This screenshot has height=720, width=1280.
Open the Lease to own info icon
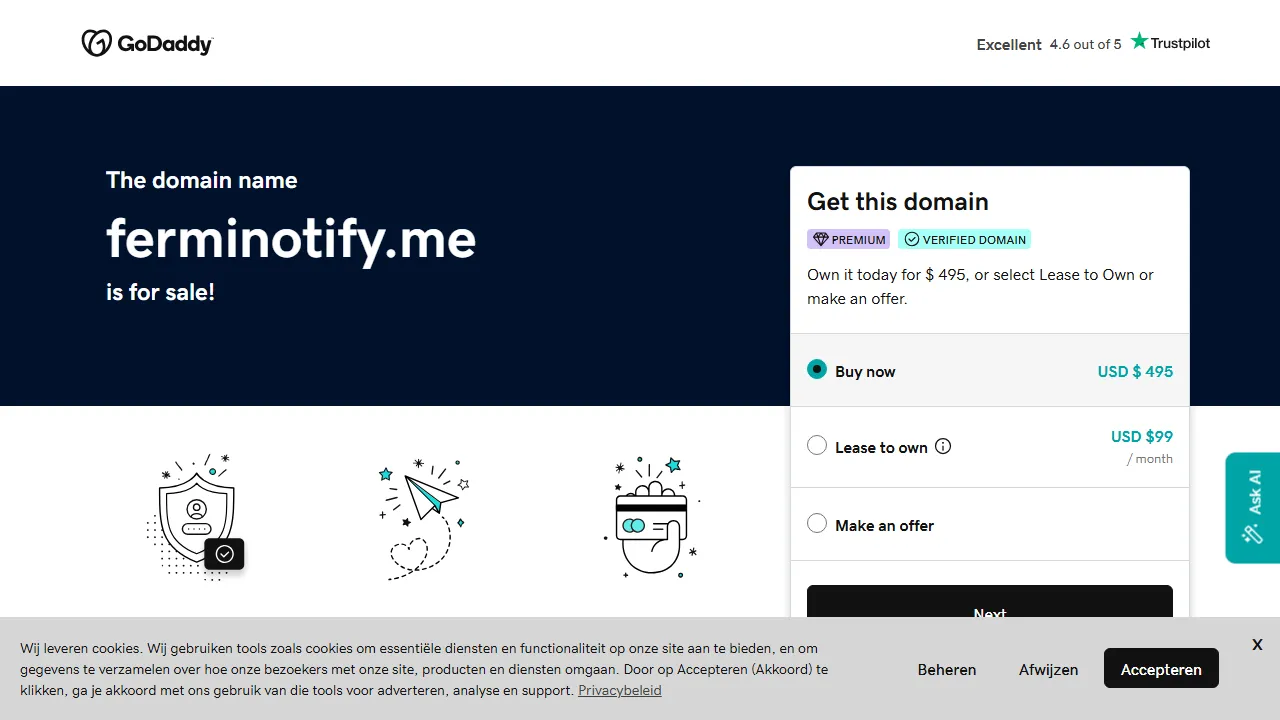coord(942,446)
